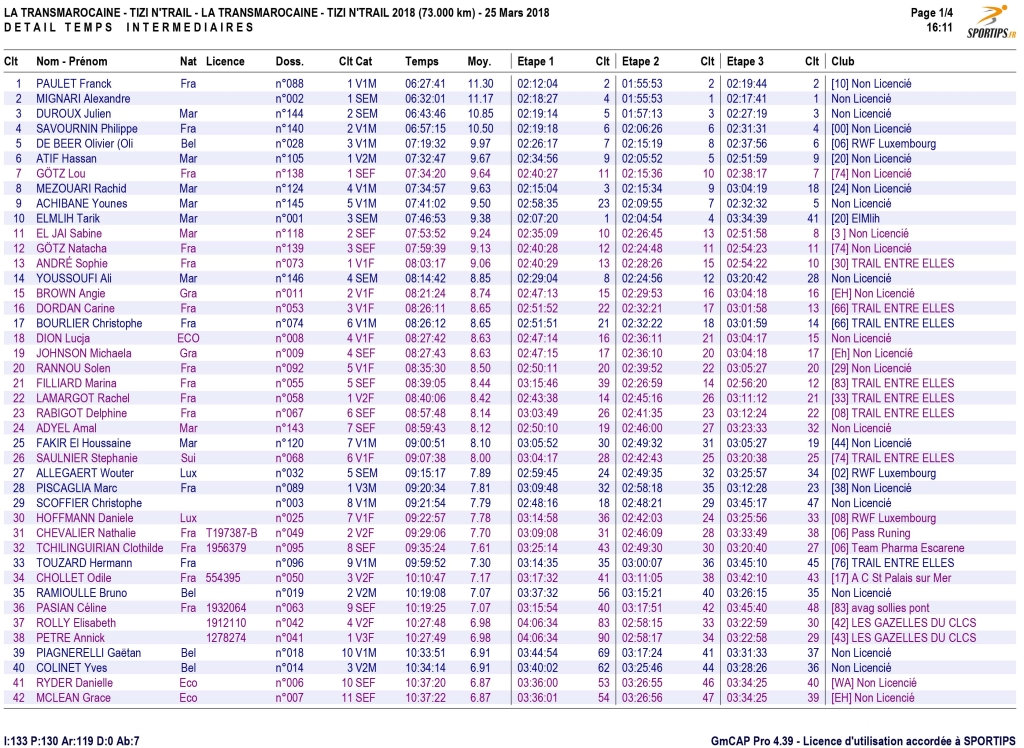The height and width of the screenshot is (748, 1024).
Task: Select the 'Club' column header
Action: point(843,62)
